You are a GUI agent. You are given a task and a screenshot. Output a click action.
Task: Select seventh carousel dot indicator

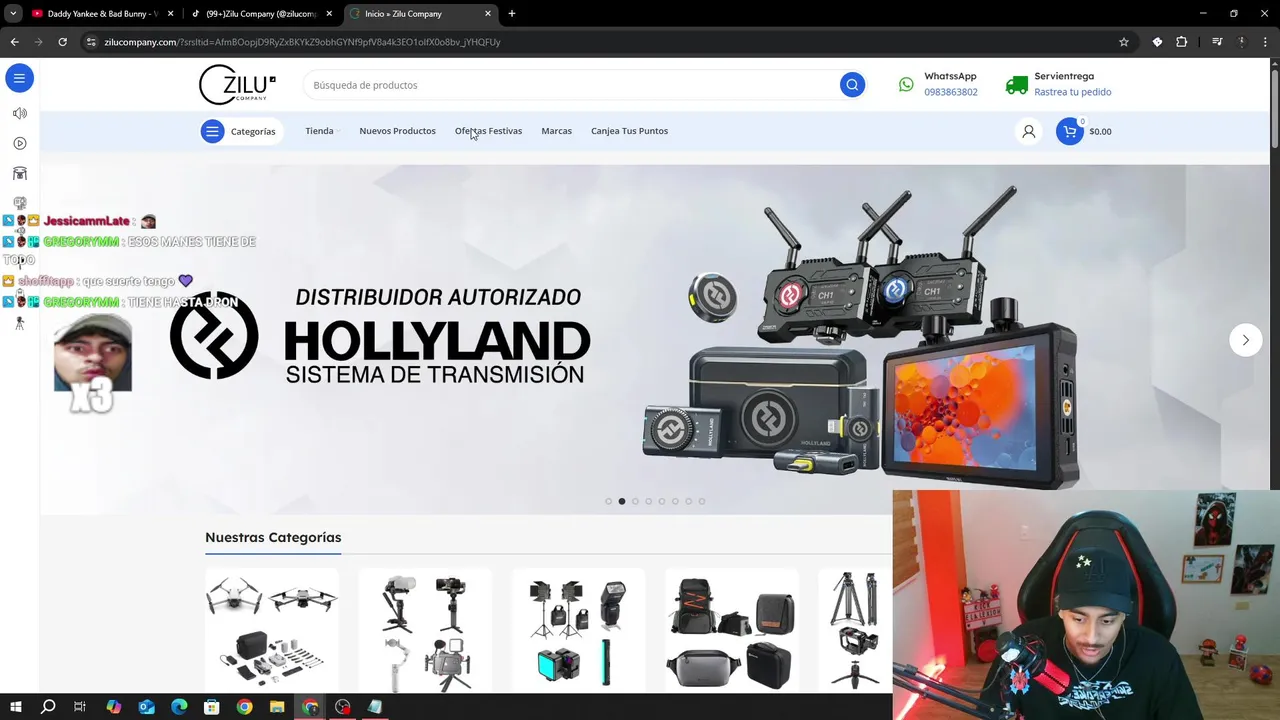coord(688,501)
